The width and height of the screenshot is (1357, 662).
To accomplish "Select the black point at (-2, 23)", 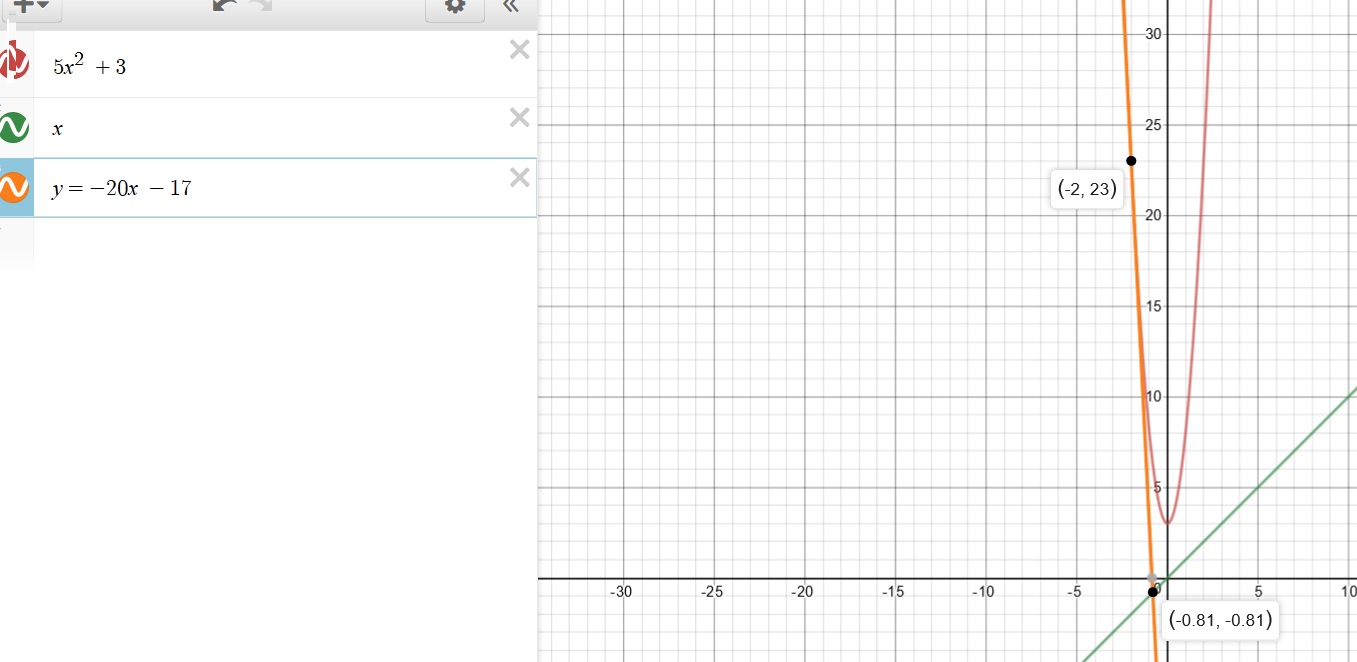I will pyautogui.click(x=1131, y=161).
